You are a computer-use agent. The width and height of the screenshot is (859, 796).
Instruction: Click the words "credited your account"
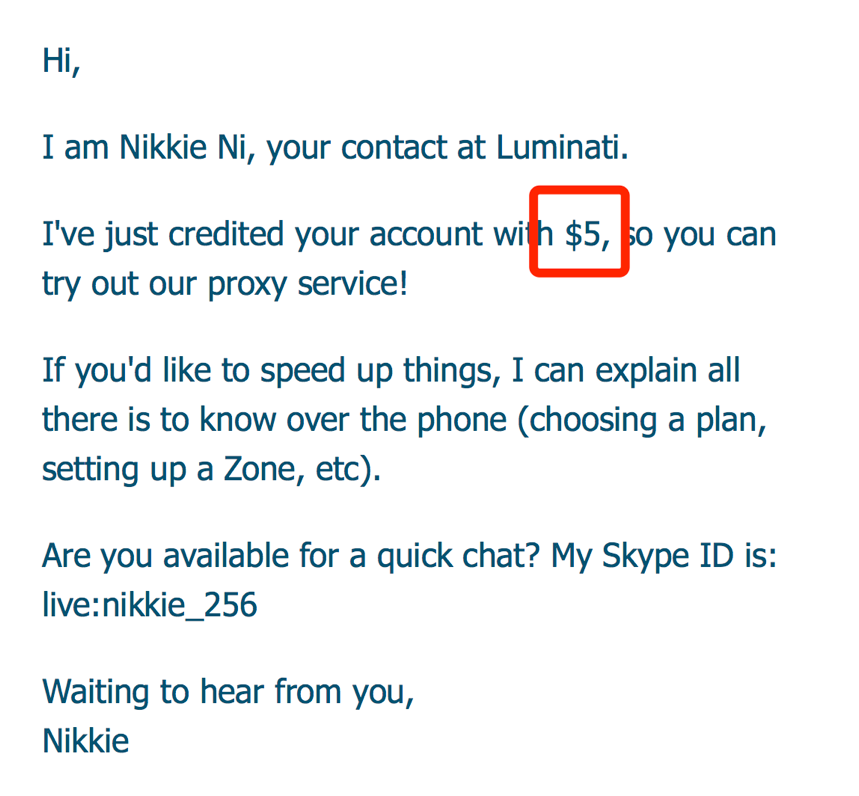[x=325, y=236]
